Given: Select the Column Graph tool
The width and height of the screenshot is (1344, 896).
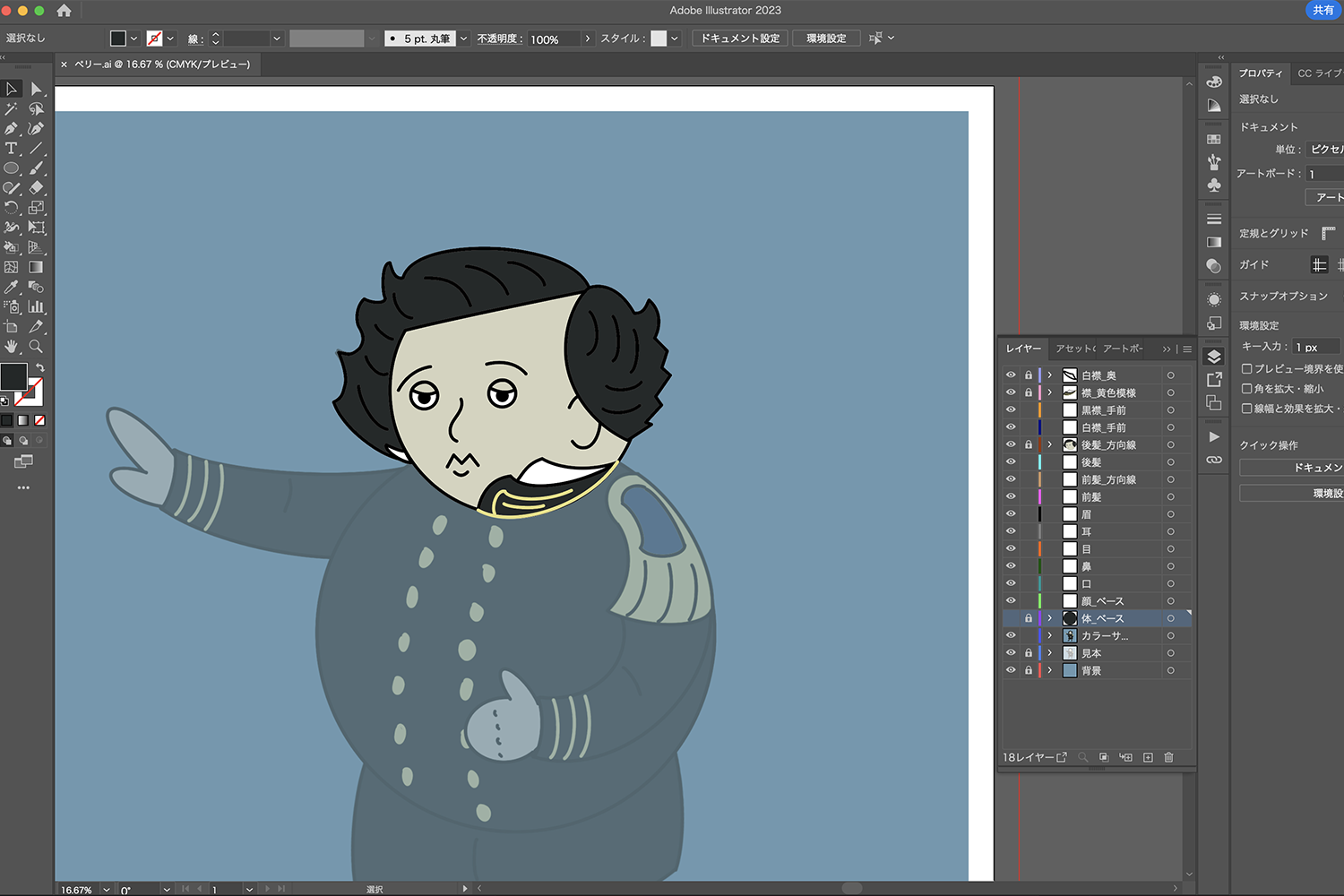Looking at the screenshot, I should coord(36,306).
